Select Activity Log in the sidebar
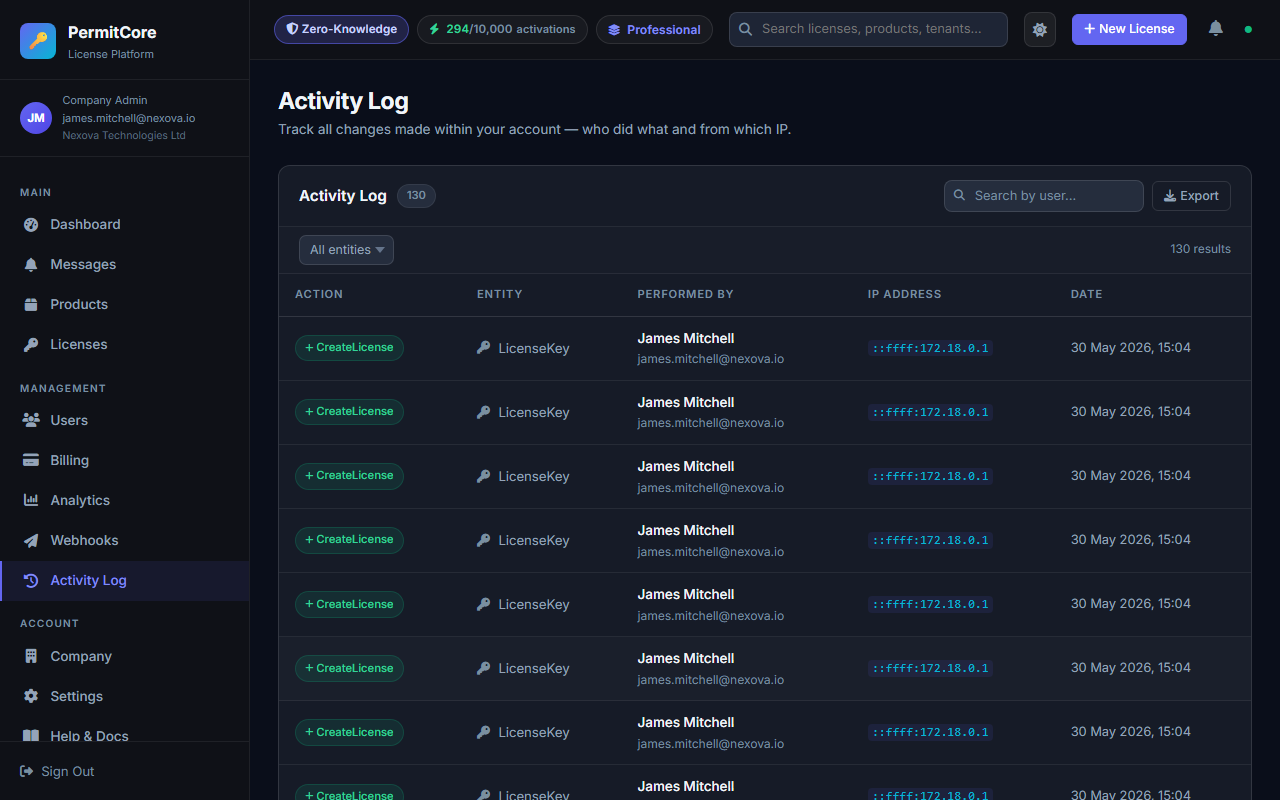This screenshot has height=800, width=1280. [x=125, y=580]
